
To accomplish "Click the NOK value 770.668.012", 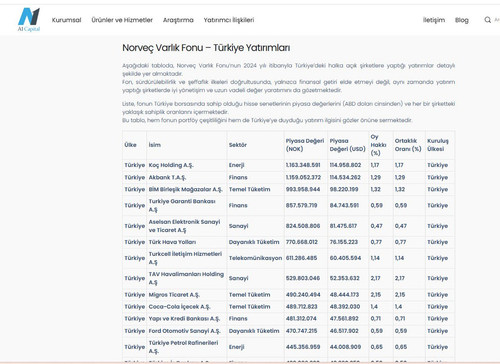I will point(301,242).
